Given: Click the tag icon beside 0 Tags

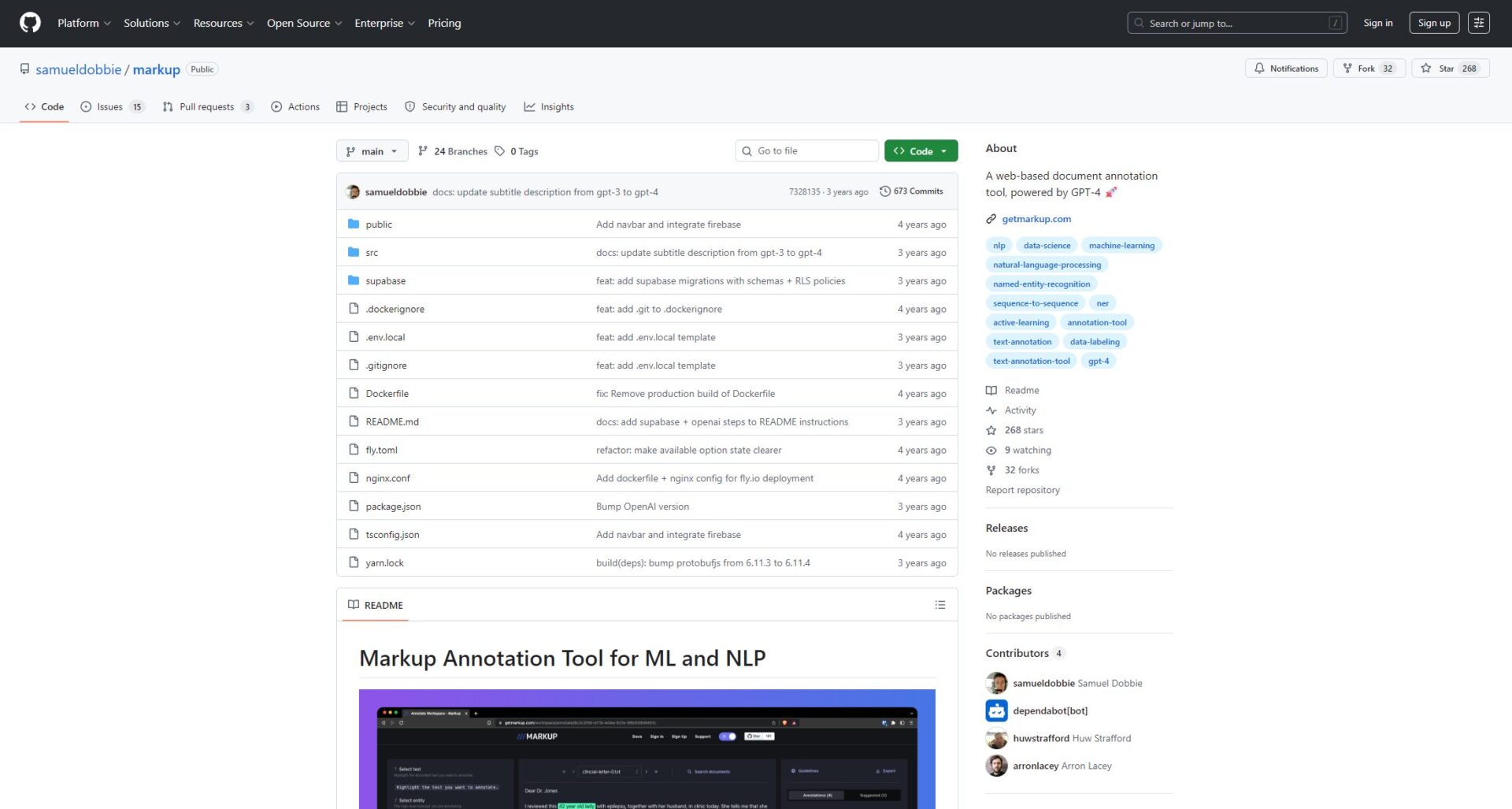Looking at the screenshot, I should [499, 151].
